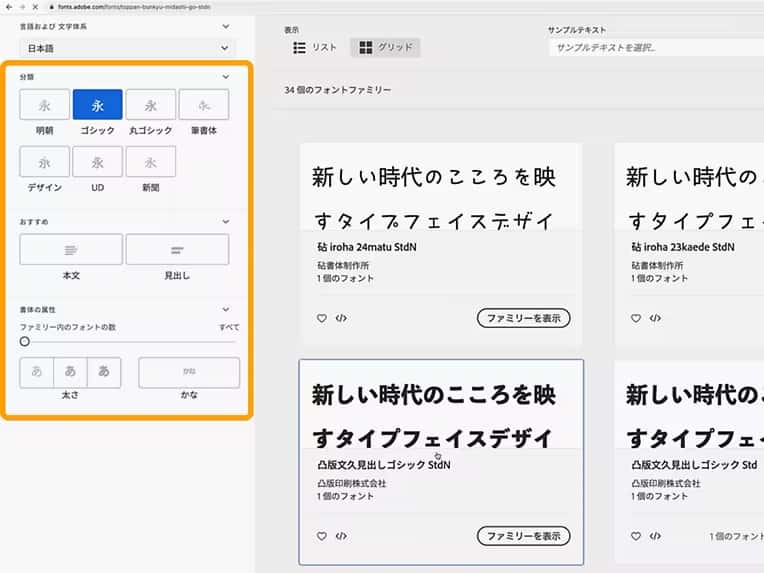Image resolution: width=764 pixels, height=573 pixels.
Task: Select the medium weight あ button
Action: tap(70, 372)
